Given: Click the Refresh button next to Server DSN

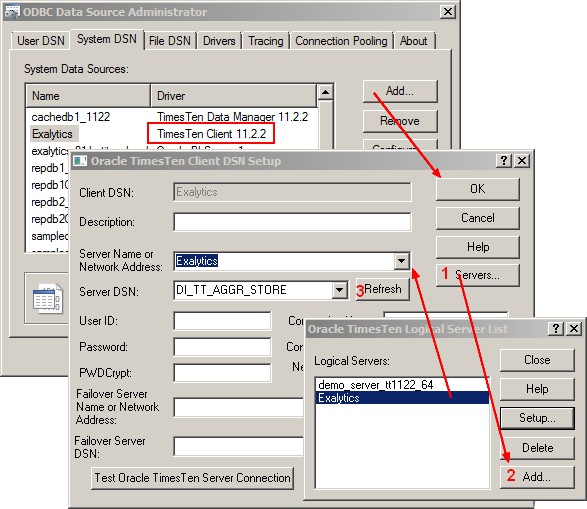Looking at the screenshot, I should tap(383, 289).
